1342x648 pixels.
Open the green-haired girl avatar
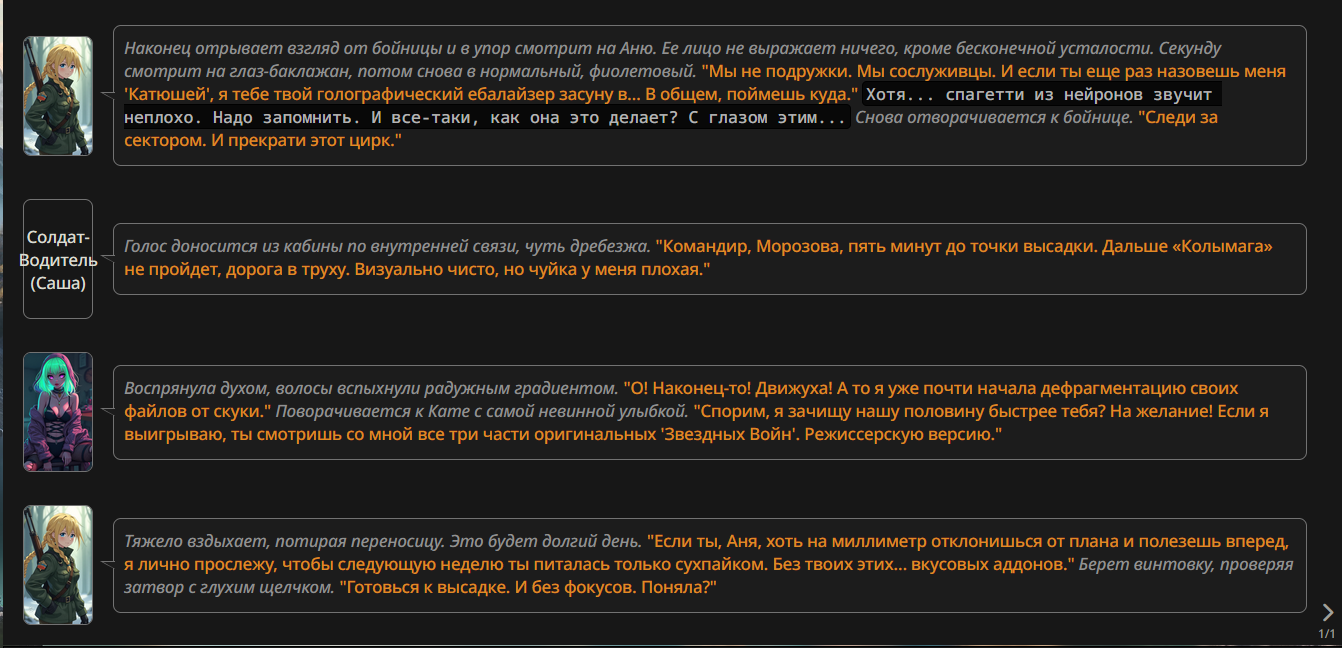pyautogui.click(x=58, y=411)
